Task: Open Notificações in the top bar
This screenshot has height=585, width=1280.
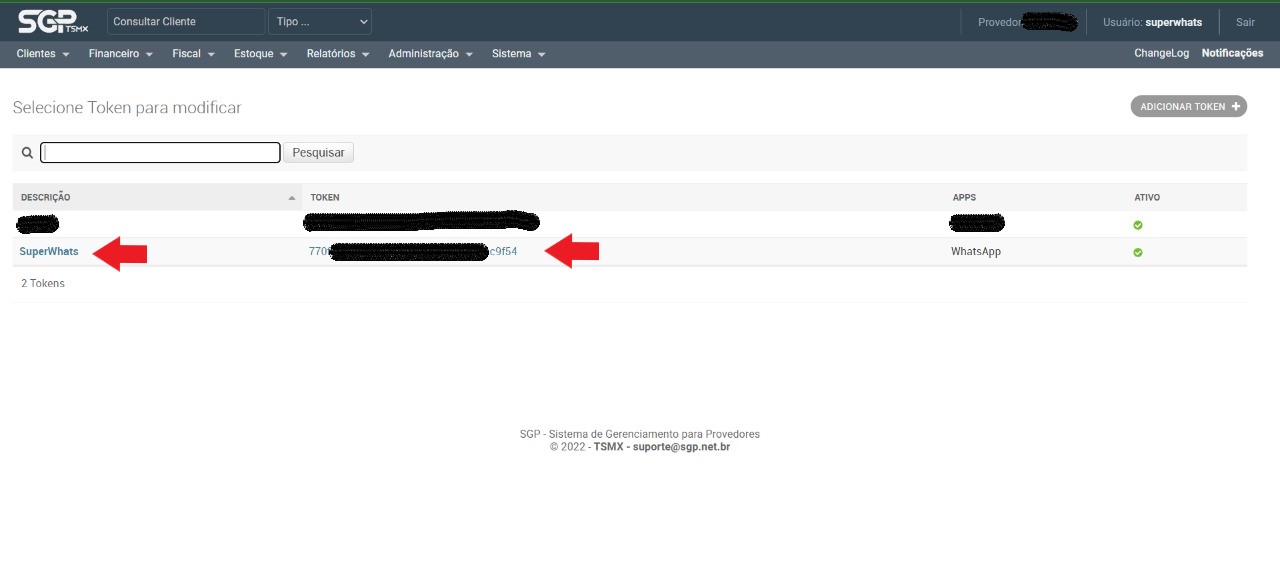Action: [1232, 54]
